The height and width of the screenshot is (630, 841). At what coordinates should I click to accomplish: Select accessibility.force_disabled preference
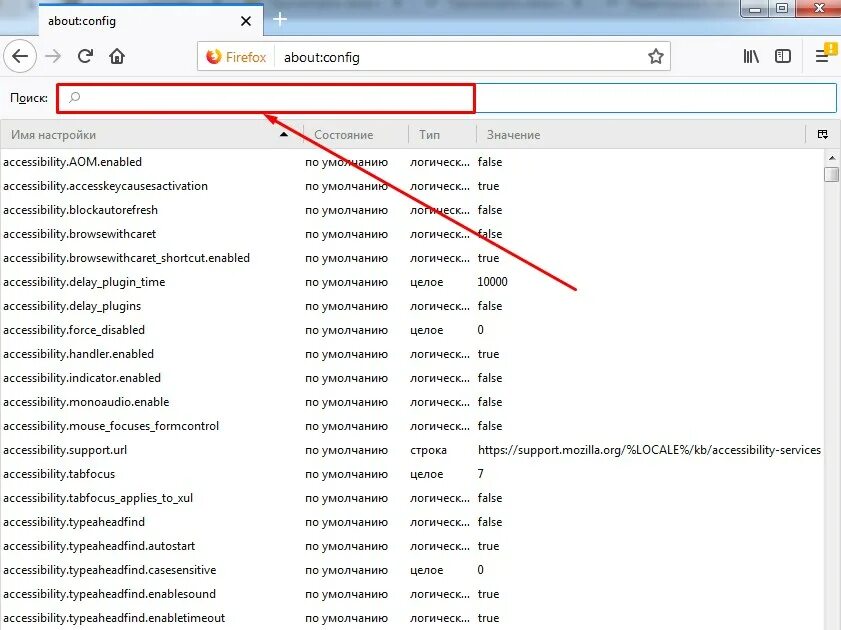(x=412, y=330)
